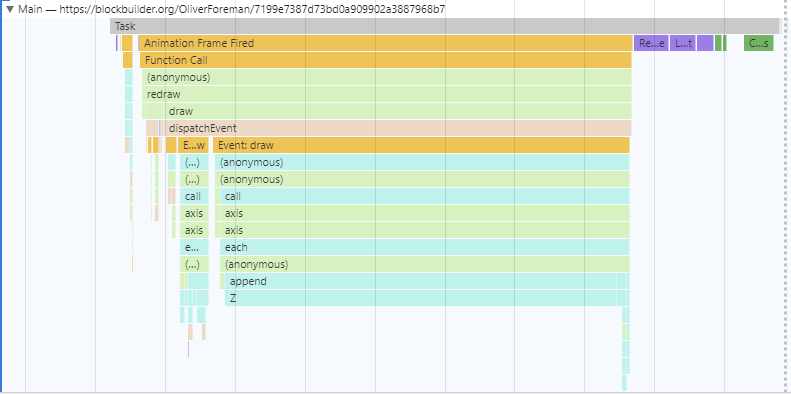This screenshot has height=394, width=791.
Task: Click the Main thread URL title
Action: tap(232, 9)
